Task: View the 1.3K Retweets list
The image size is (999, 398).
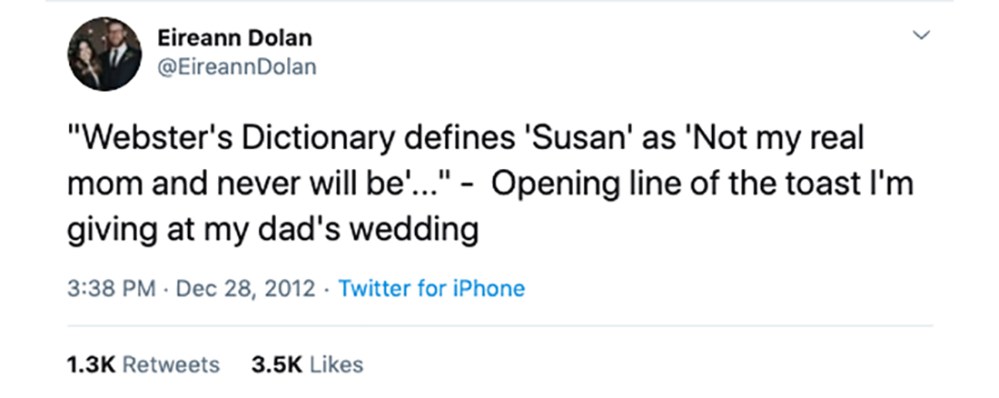Action: [143, 365]
